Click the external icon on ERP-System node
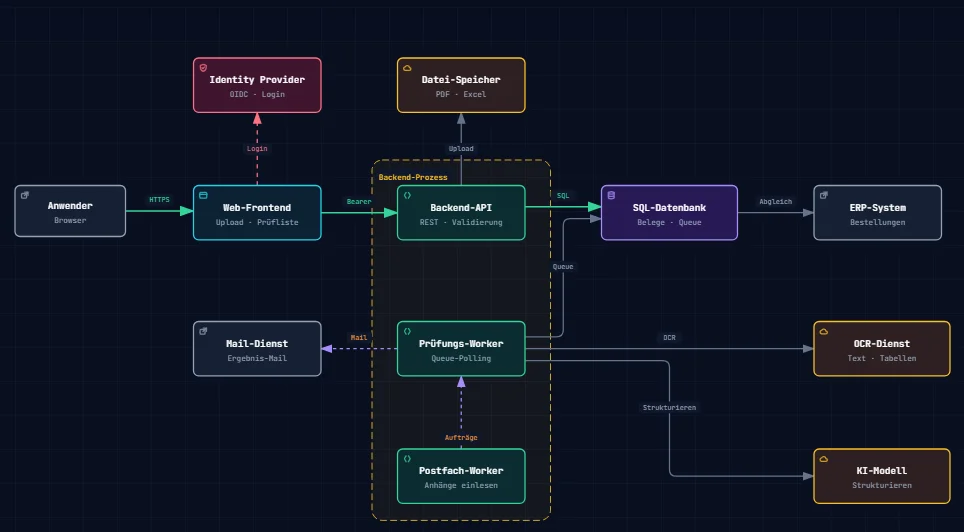Viewport: 964px width, 532px height. (x=824, y=195)
